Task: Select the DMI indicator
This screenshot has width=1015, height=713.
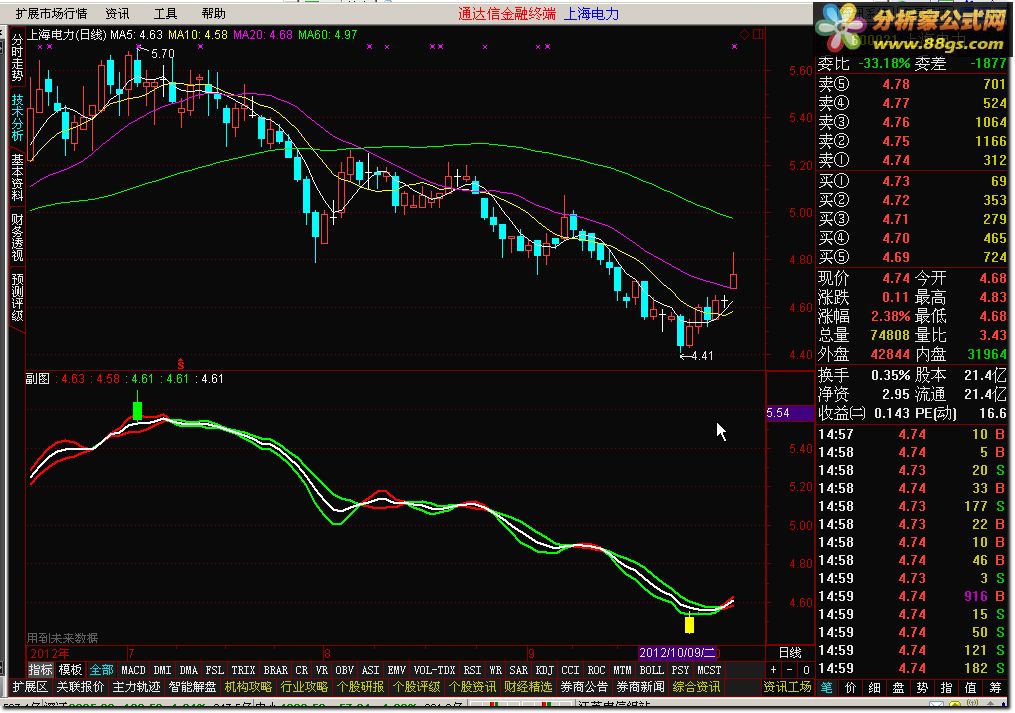Action: coord(162,670)
